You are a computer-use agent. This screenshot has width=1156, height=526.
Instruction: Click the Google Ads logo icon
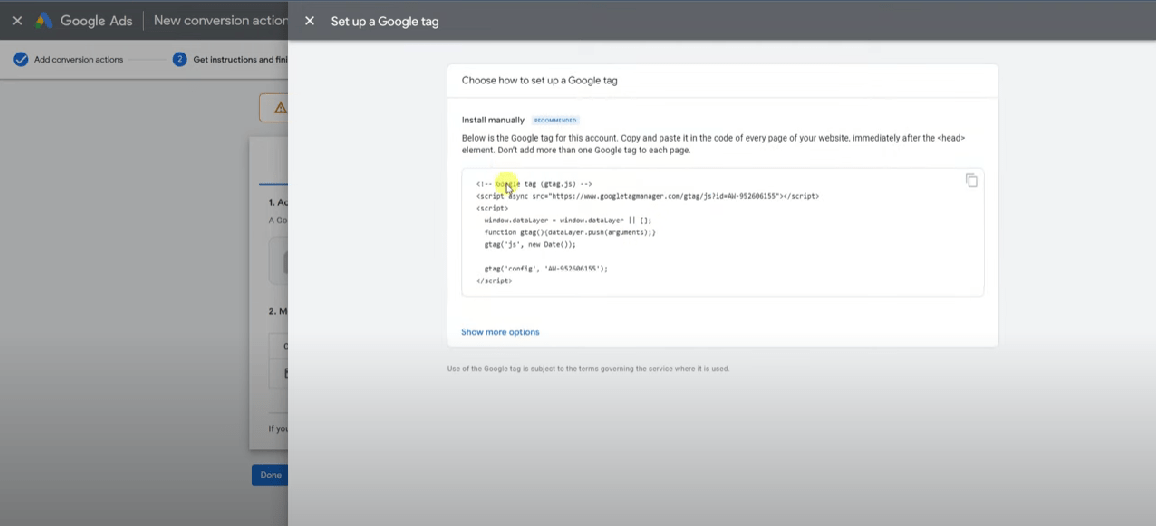coord(44,21)
